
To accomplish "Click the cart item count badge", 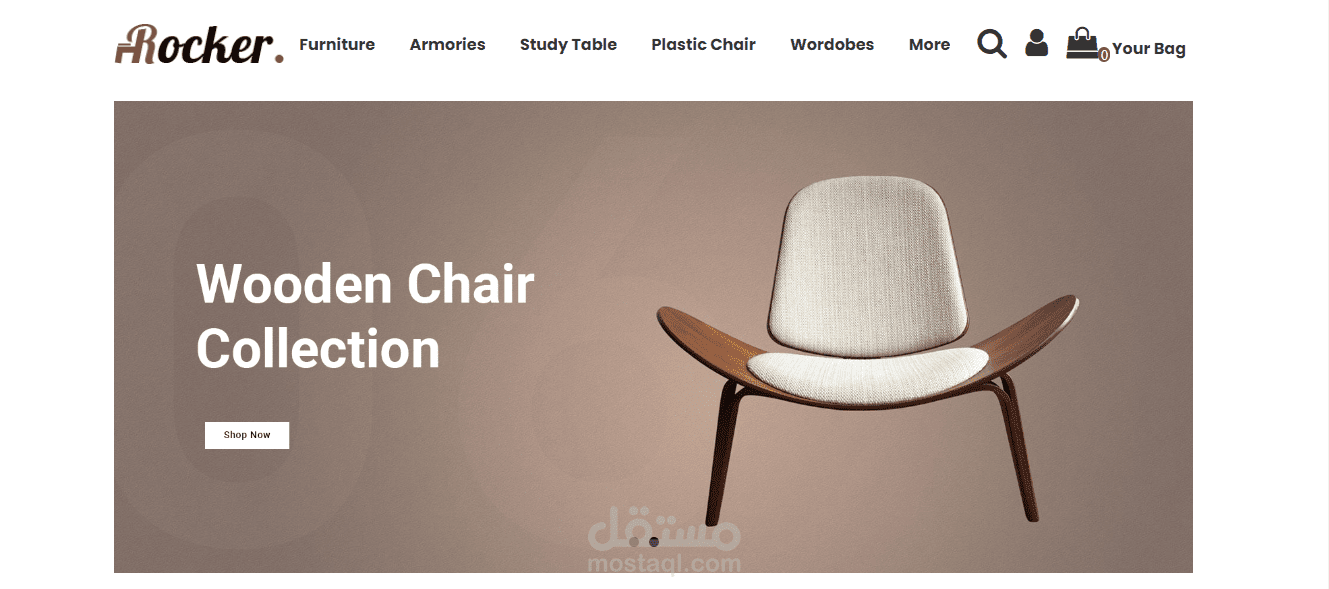I will coord(1104,55).
